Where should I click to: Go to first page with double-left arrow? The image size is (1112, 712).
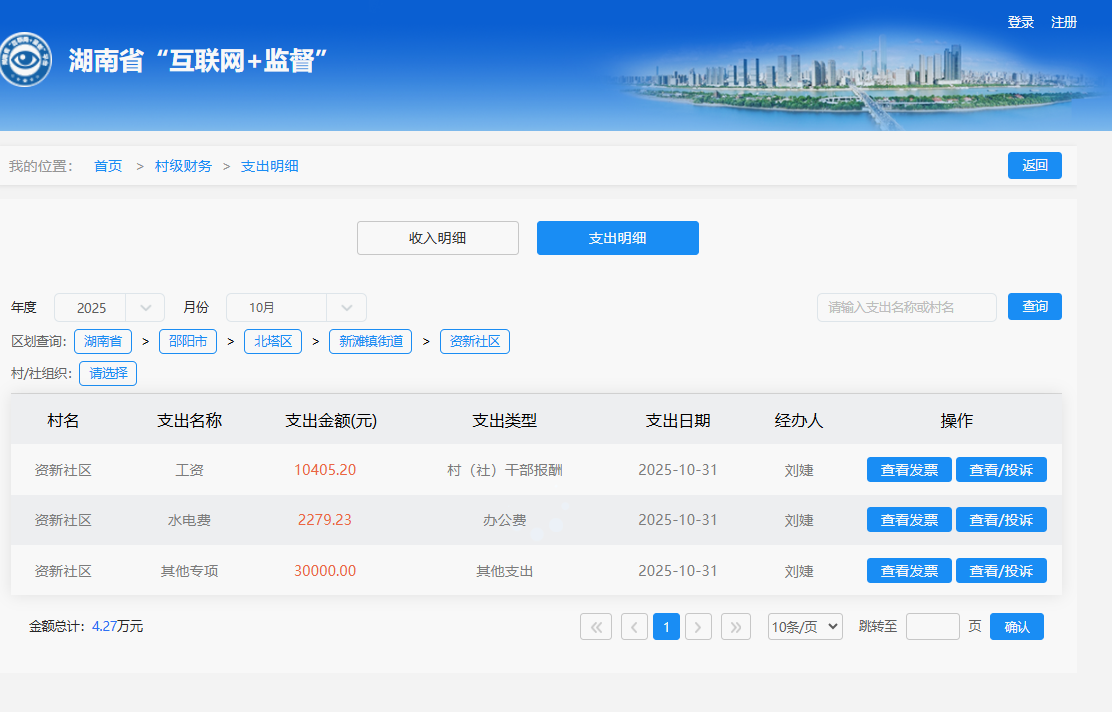596,627
